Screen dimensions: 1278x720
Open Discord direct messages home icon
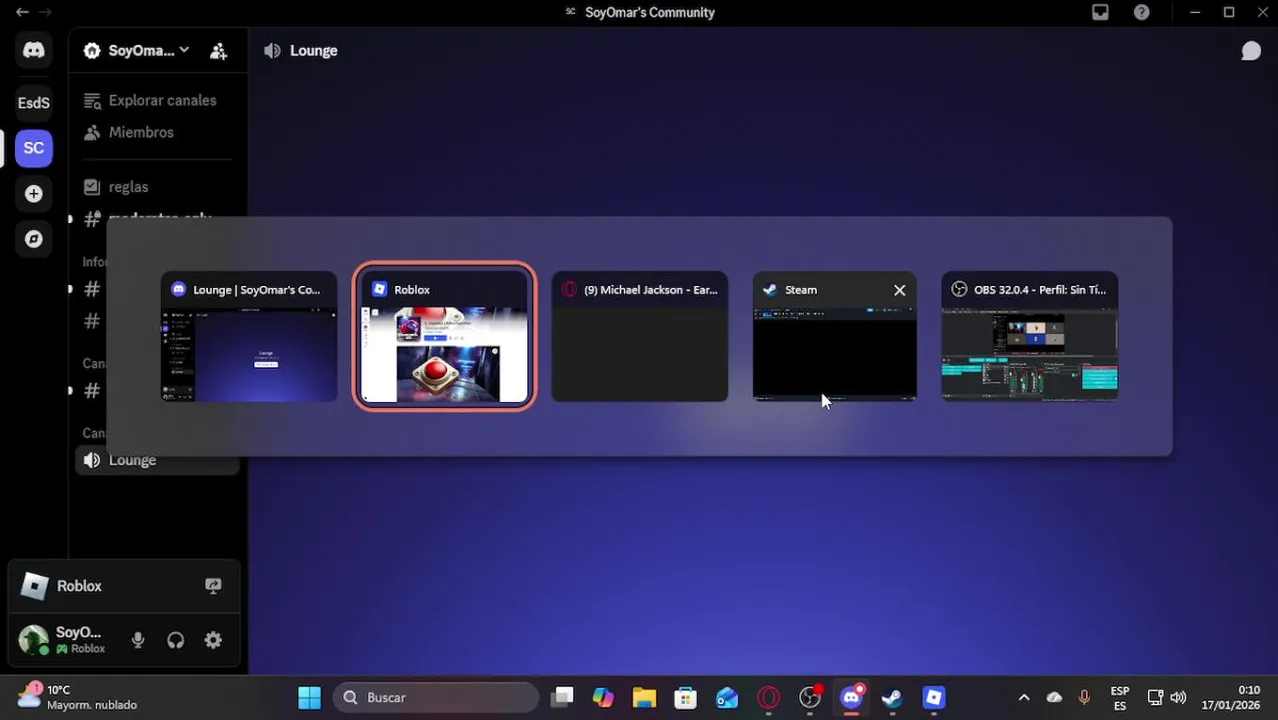pyautogui.click(x=34, y=50)
